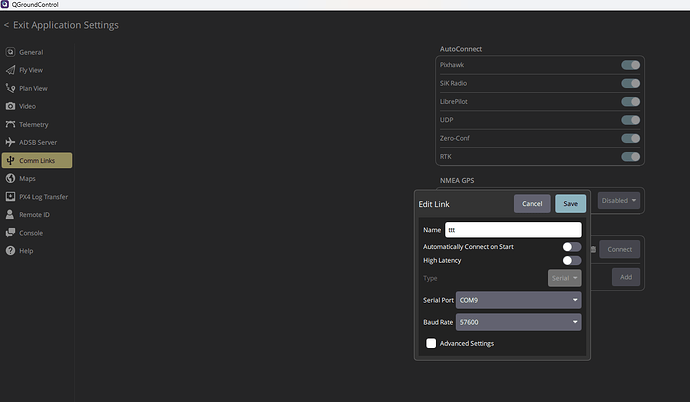Click the back arrow beside Exit Application Settings
Viewport: 690px width, 402px height.
pyautogui.click(x=6, y=25)
